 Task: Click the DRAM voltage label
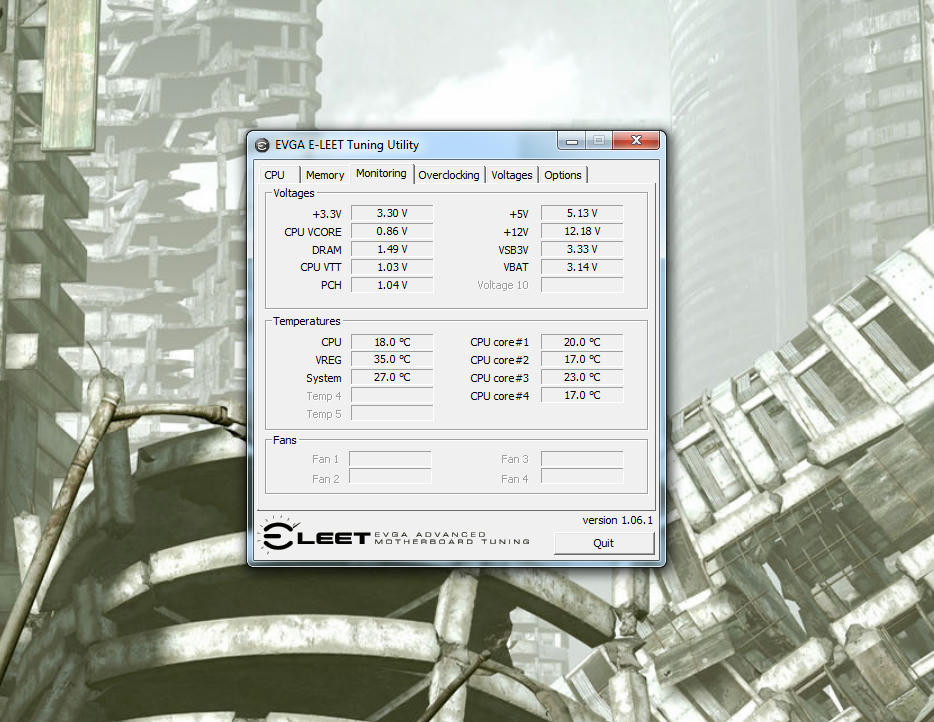[x=326, y=250]
